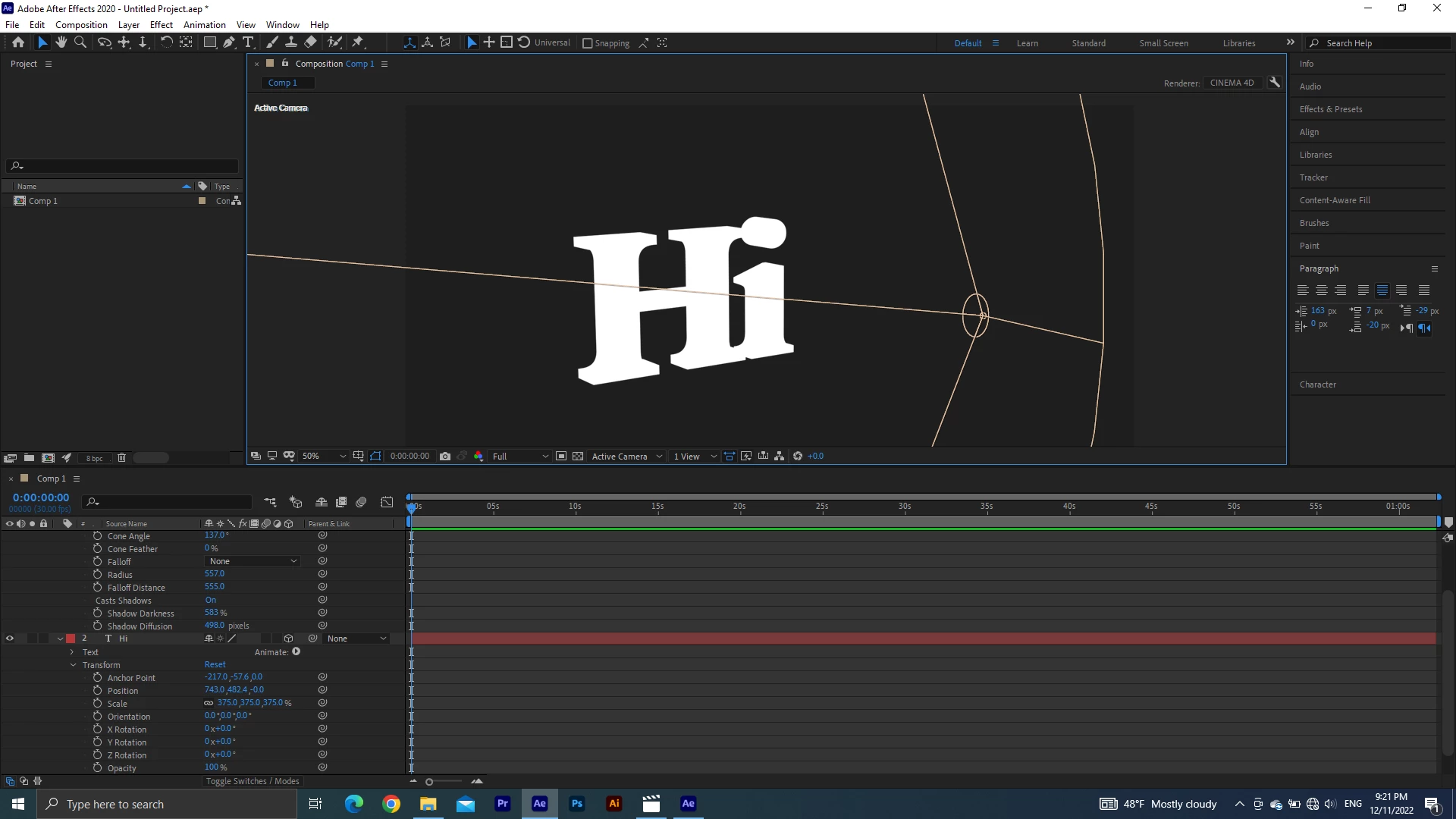Click Reset next to Transform
This screenshot has height=819, width=1456.
tap(215, 664)
